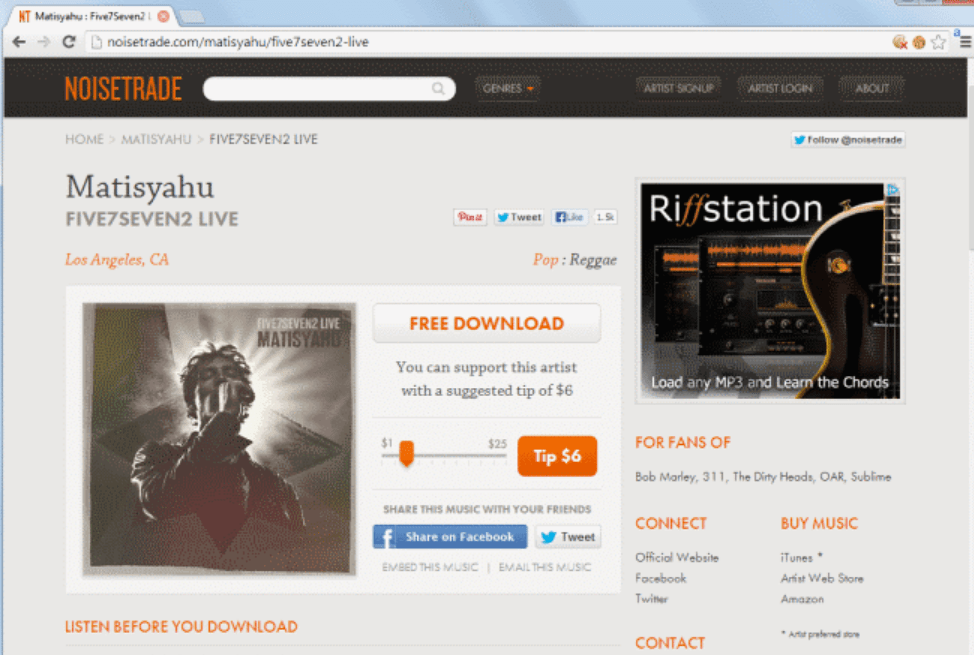This screenshot has height=655, width=974.
Task: Click the browser back arrow
Action: [x=19, y=42]
